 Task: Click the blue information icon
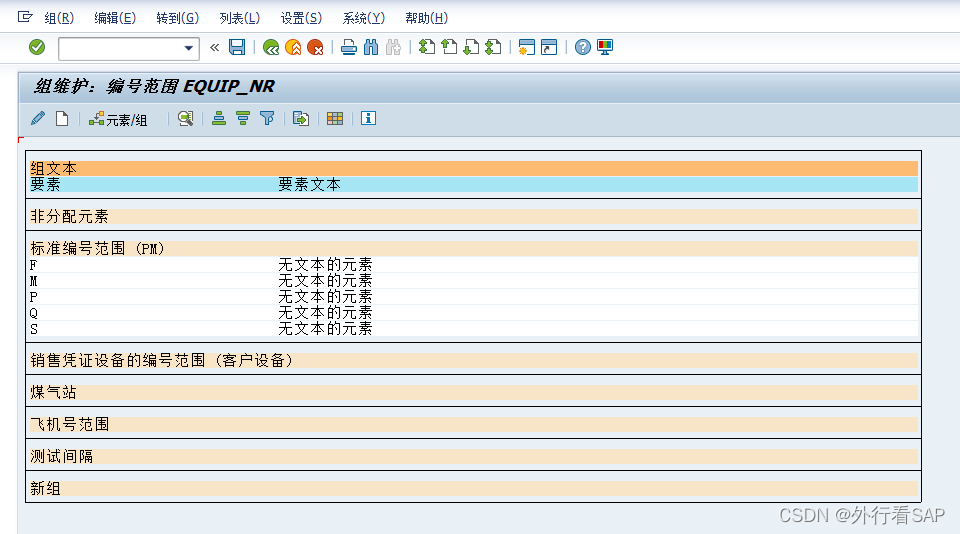pos(368,118)
